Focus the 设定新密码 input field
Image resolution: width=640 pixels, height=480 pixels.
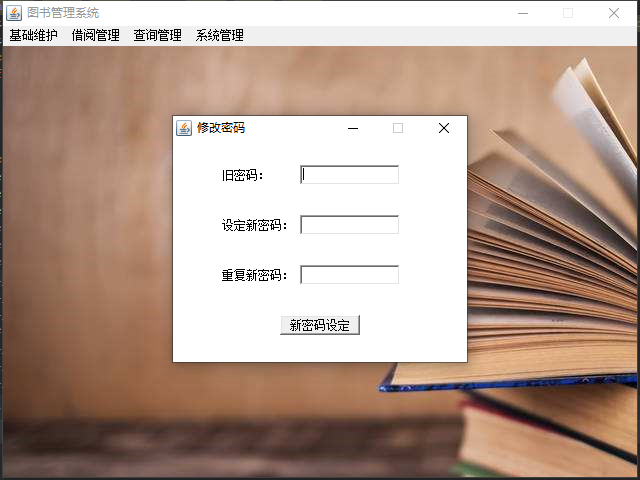349,225
